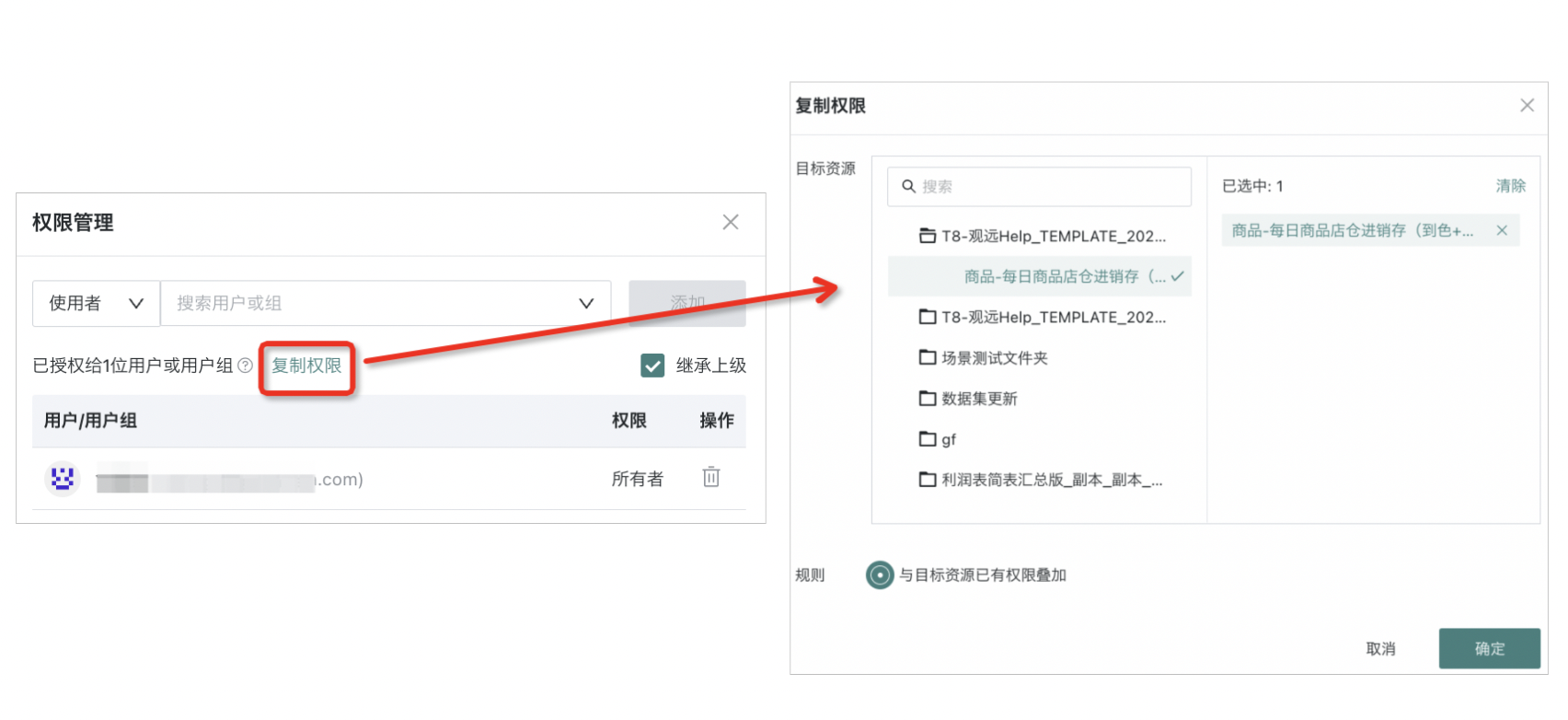This screenshot has width=1568, height=720.
Task: Click the user avatar icon in the list
Action: tap(63, 479)
